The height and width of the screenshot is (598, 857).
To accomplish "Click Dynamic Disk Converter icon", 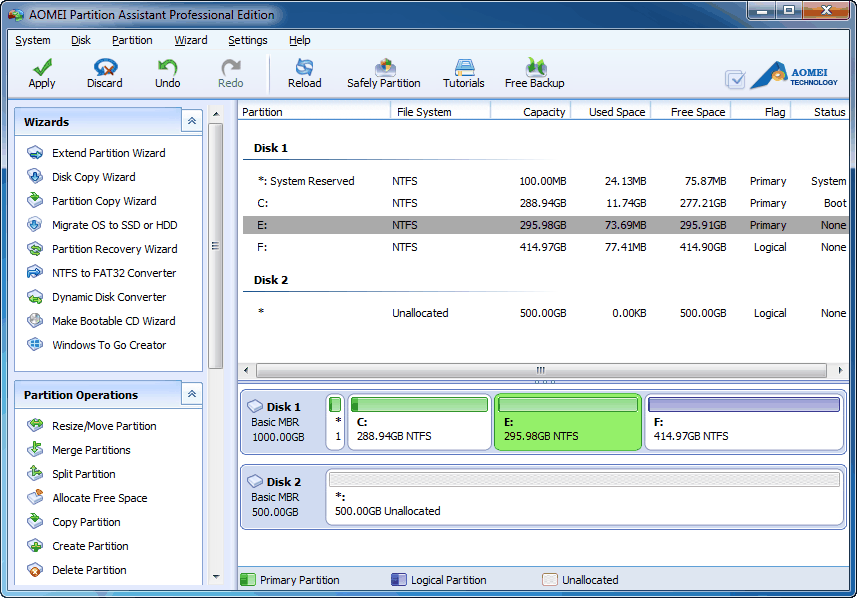I will tap(35, 297).
